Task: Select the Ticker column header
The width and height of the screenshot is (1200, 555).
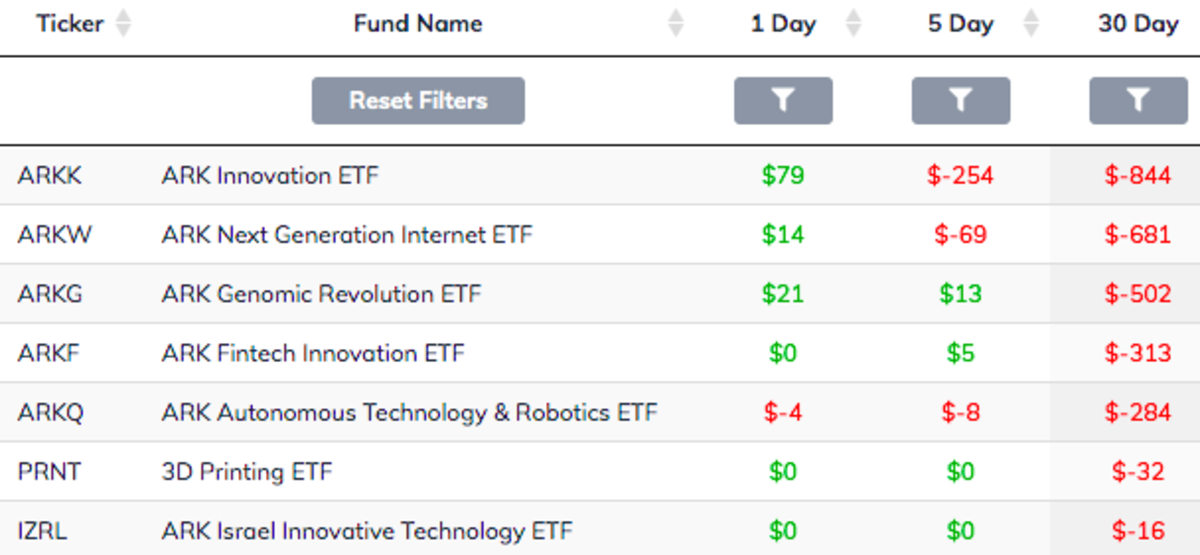Action: (70, 24)
